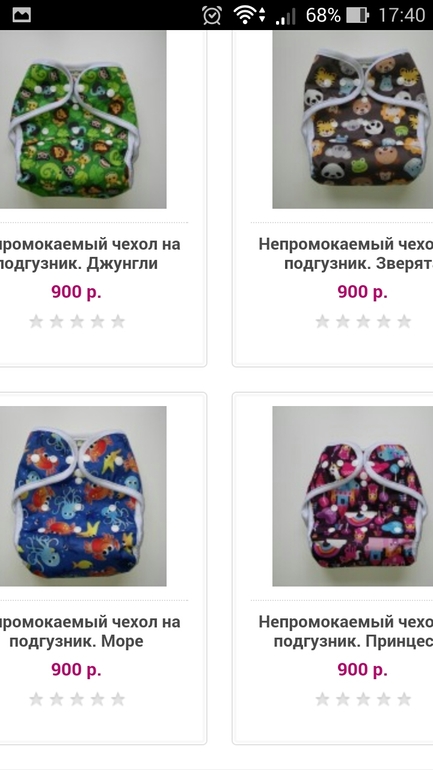Open the purple Принцесса diaper cover photo
This screenshot has width=433, height=770.
click(352, 496)
